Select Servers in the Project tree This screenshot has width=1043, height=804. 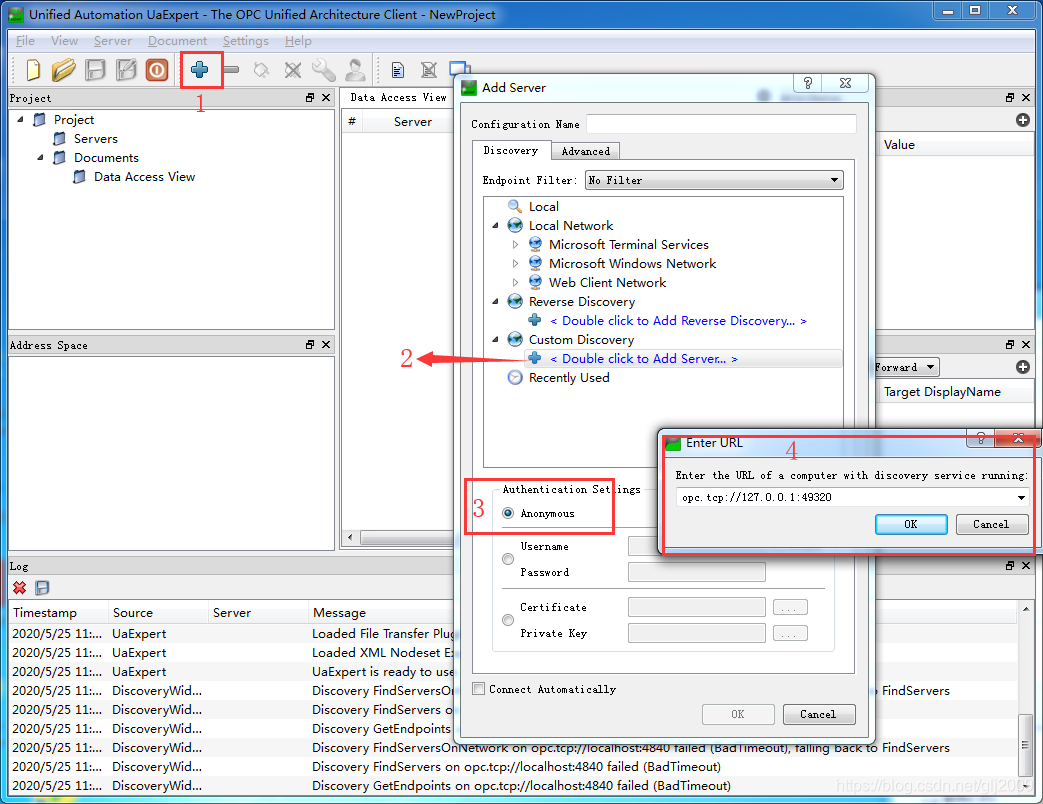pyautogui.click(x=96, y=139)
